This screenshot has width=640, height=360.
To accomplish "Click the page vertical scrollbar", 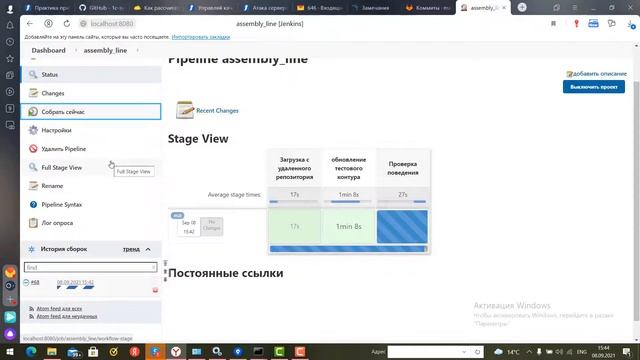I will click(637, 200).
